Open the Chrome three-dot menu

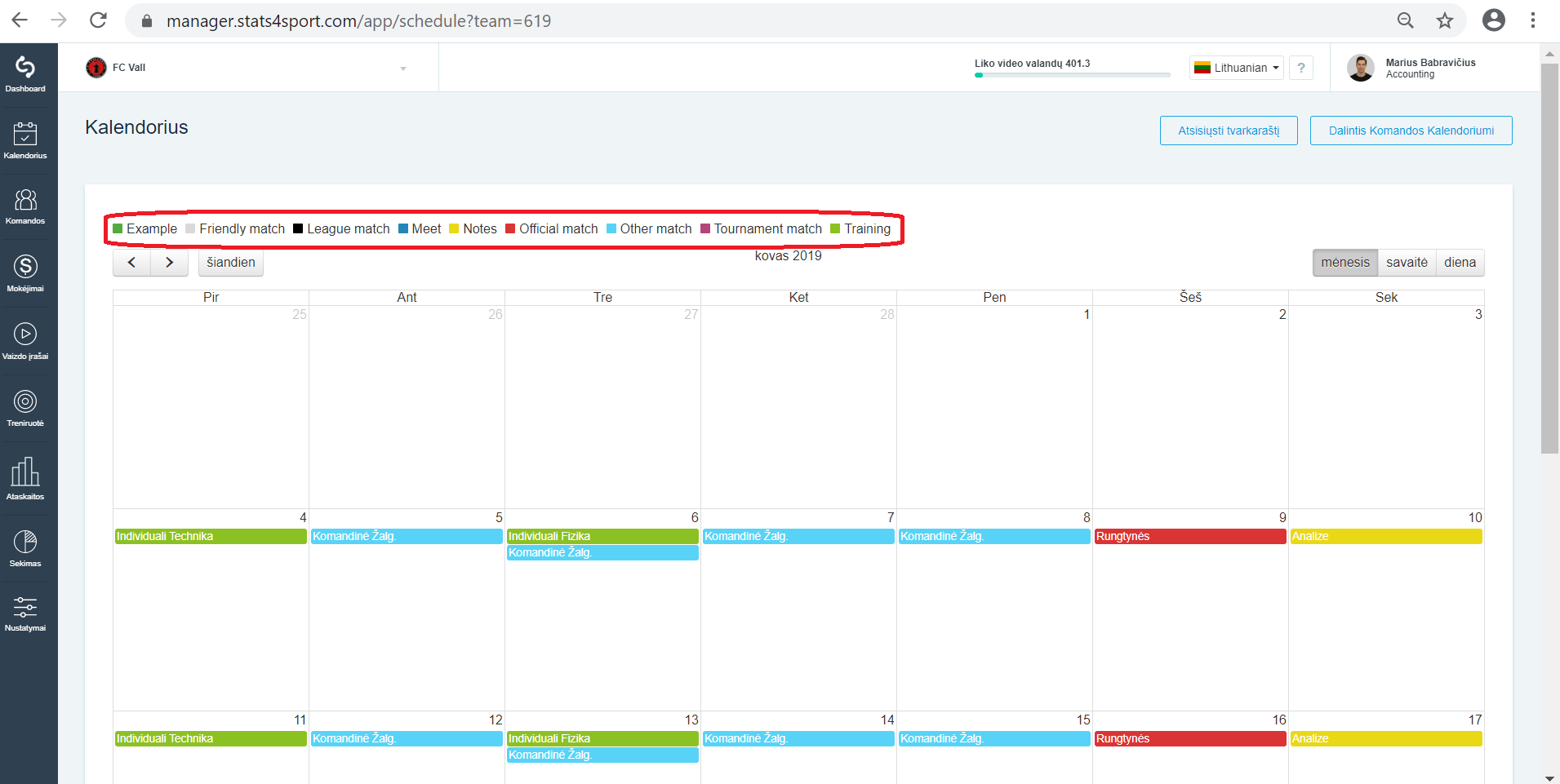[x=1533, y=20]
